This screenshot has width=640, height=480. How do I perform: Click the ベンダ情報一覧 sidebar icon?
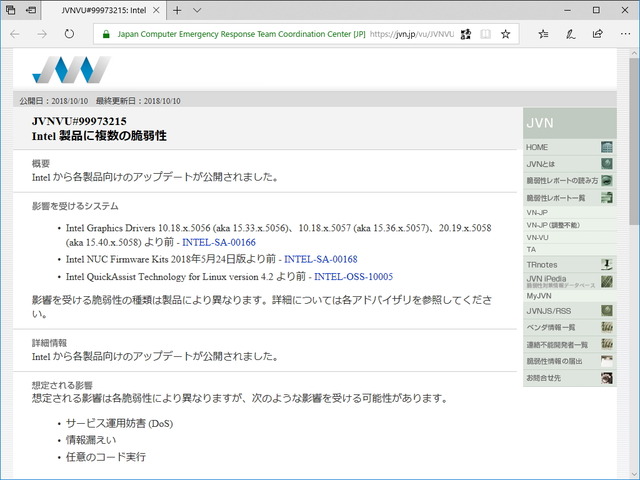click(607, 327)
